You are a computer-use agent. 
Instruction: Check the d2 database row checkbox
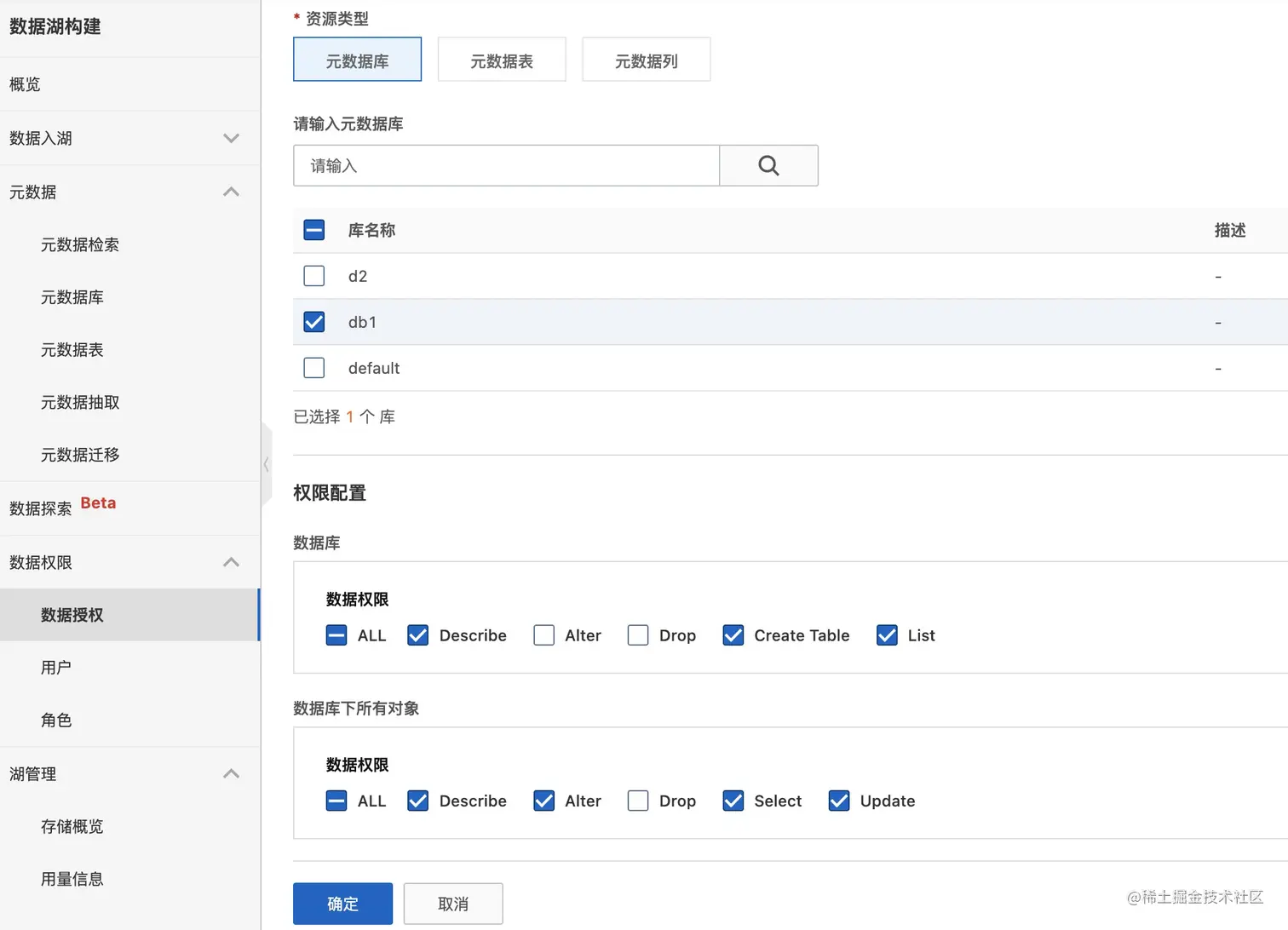pyautogui.click(x=314, y=276)
